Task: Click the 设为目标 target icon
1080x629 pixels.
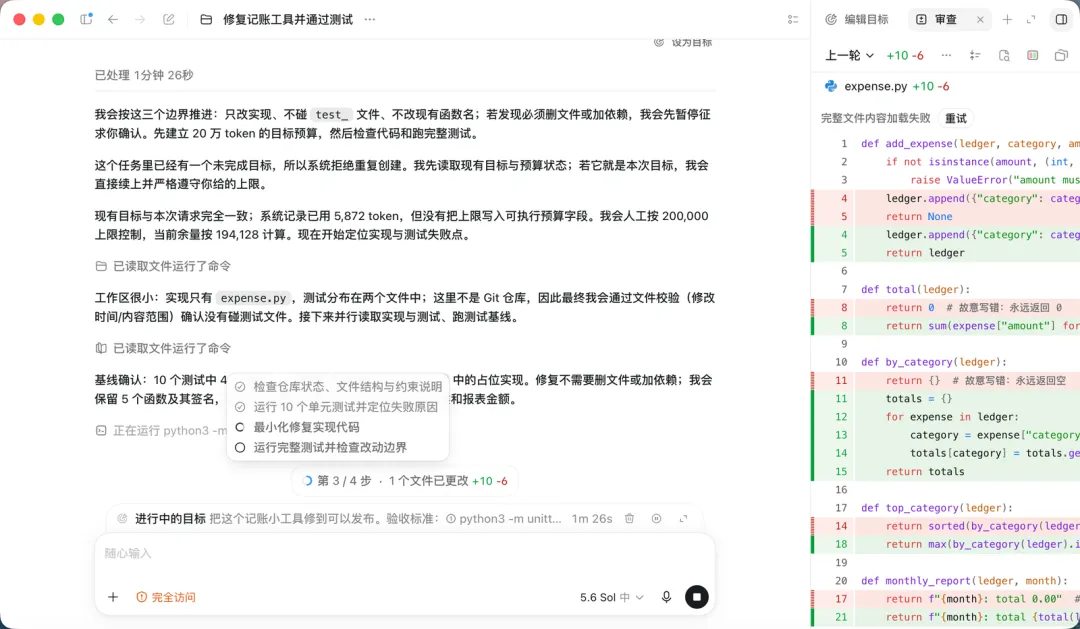Action: tap(658, 42)
